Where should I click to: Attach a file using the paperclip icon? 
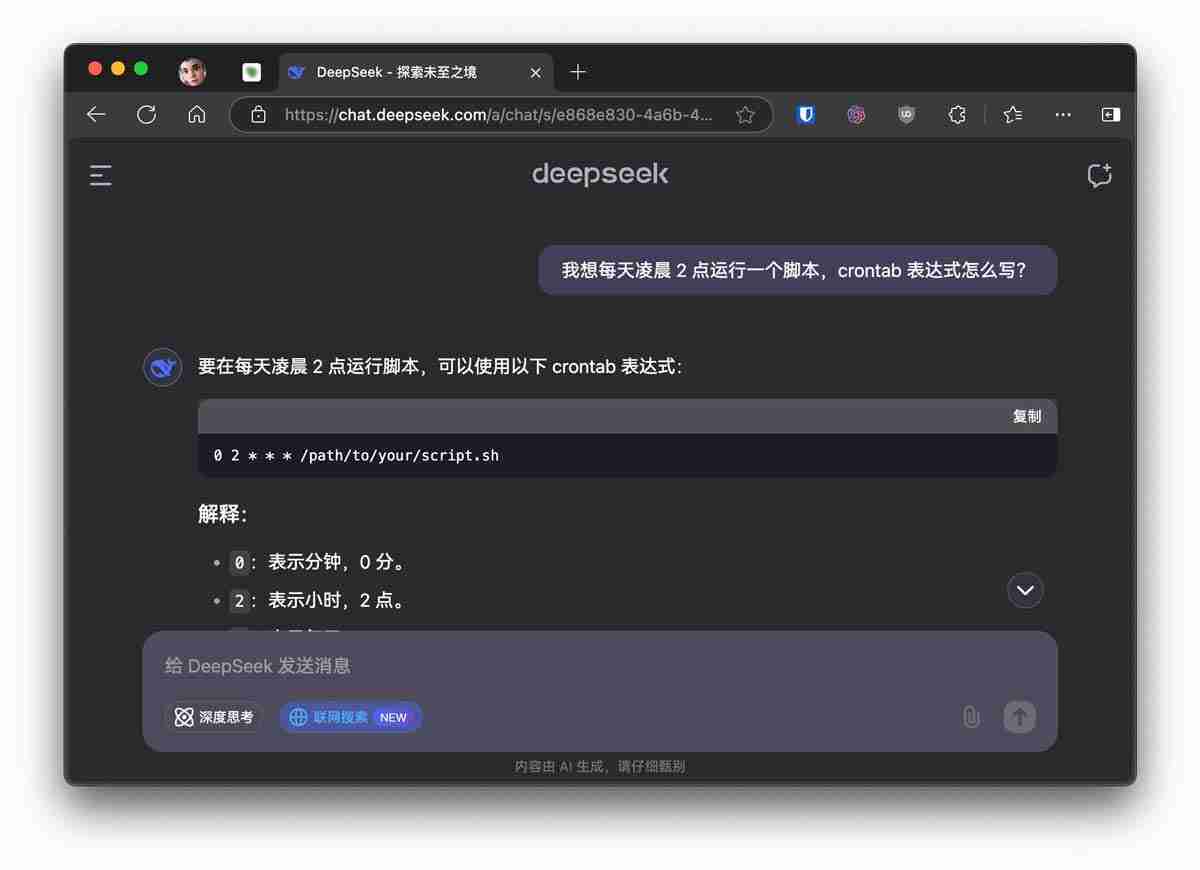tap(971, 717)
